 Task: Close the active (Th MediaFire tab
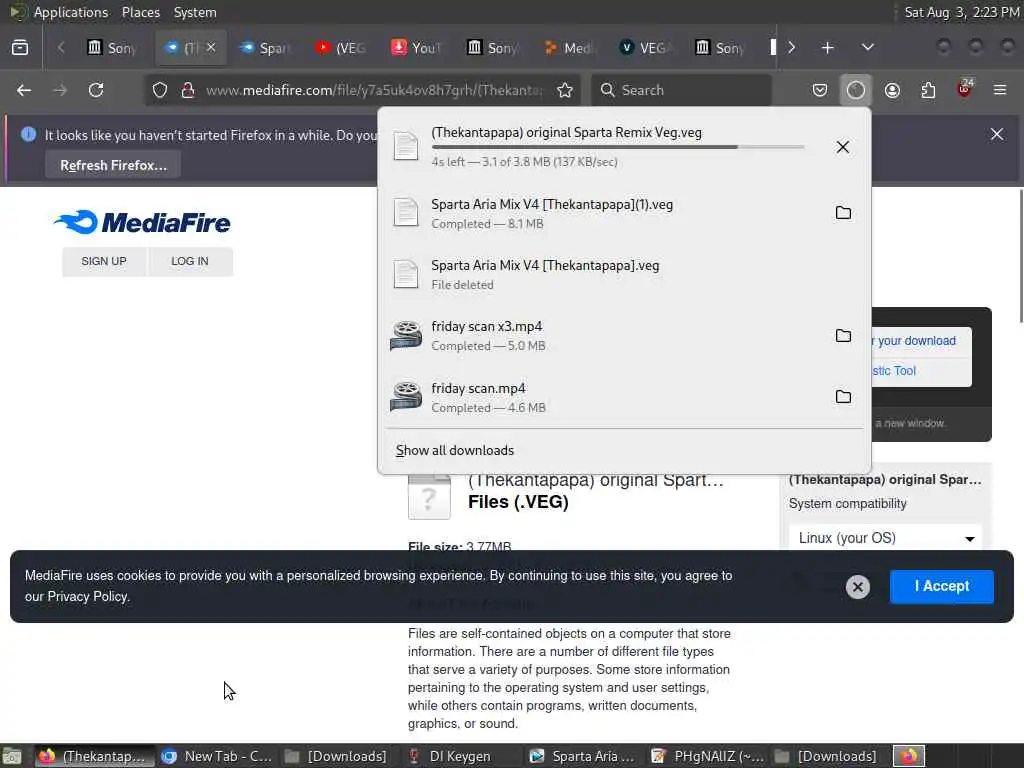211,47
